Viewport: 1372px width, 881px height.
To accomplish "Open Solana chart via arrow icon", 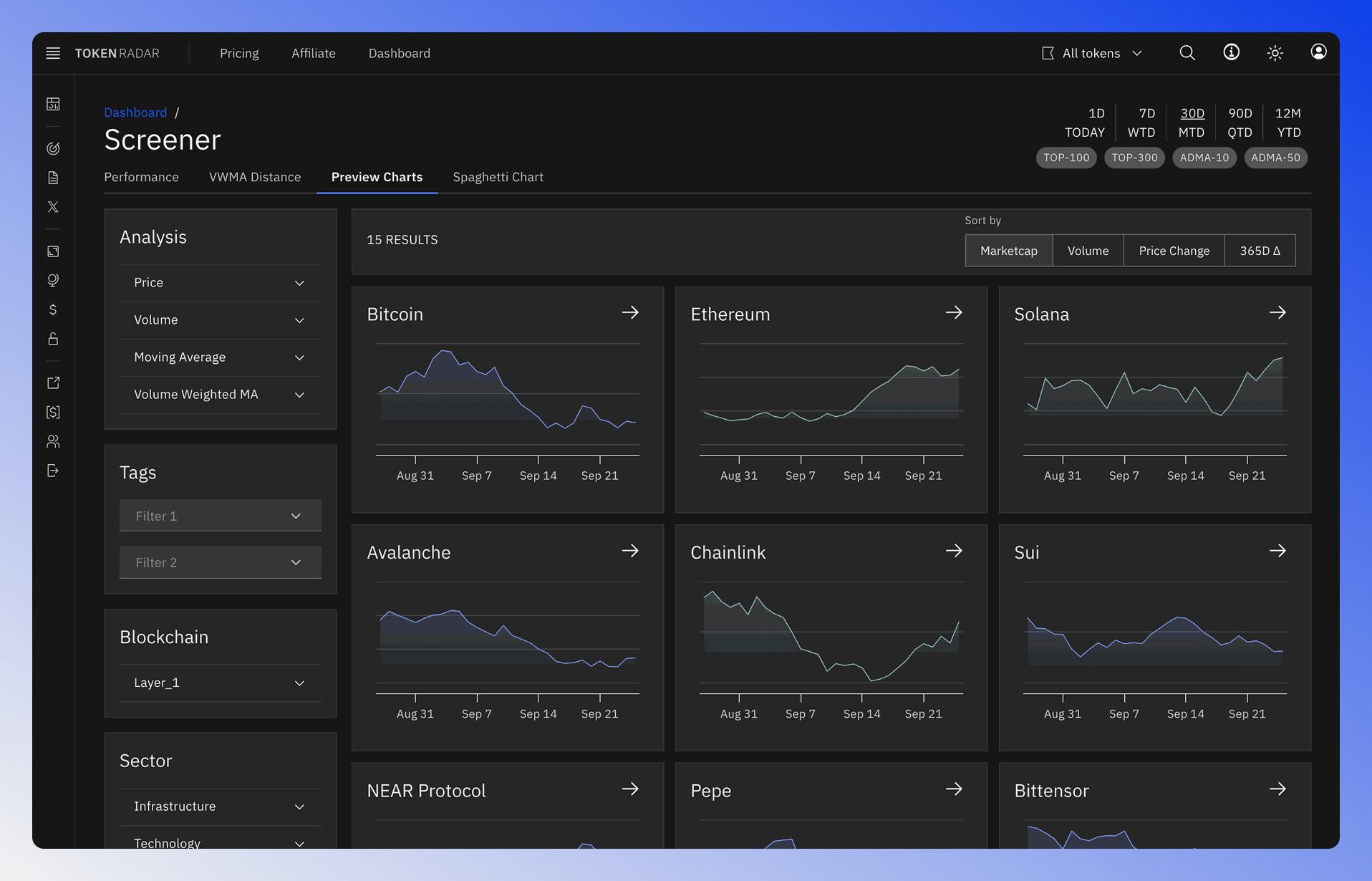I will 1277,312.
